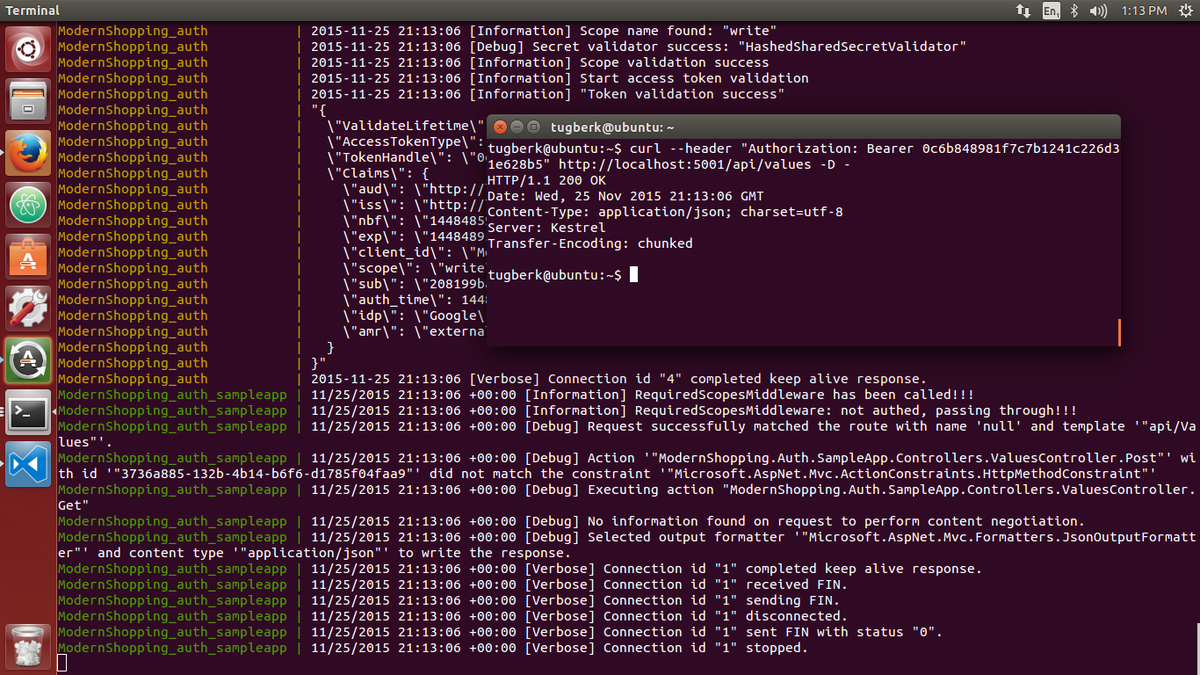Click Request successfully matched the route line
Viewport: 1200px width, 675px height.
coord(627,434)
